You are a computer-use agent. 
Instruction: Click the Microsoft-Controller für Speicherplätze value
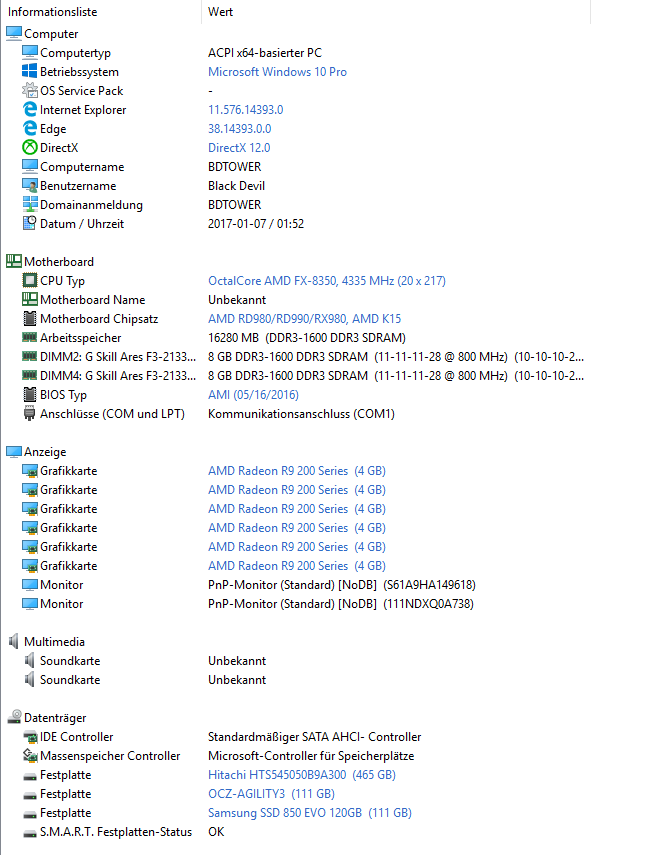[311, 756]
